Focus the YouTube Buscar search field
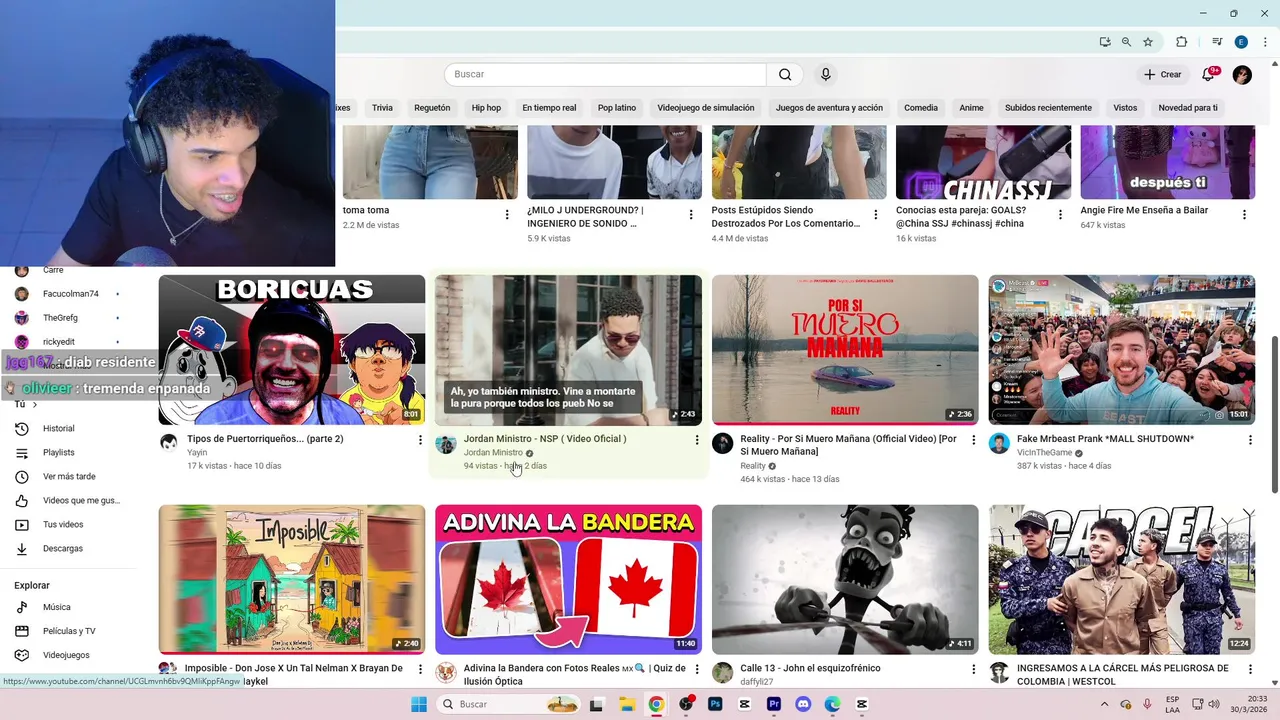The image size is (1280, 720). 605,74
